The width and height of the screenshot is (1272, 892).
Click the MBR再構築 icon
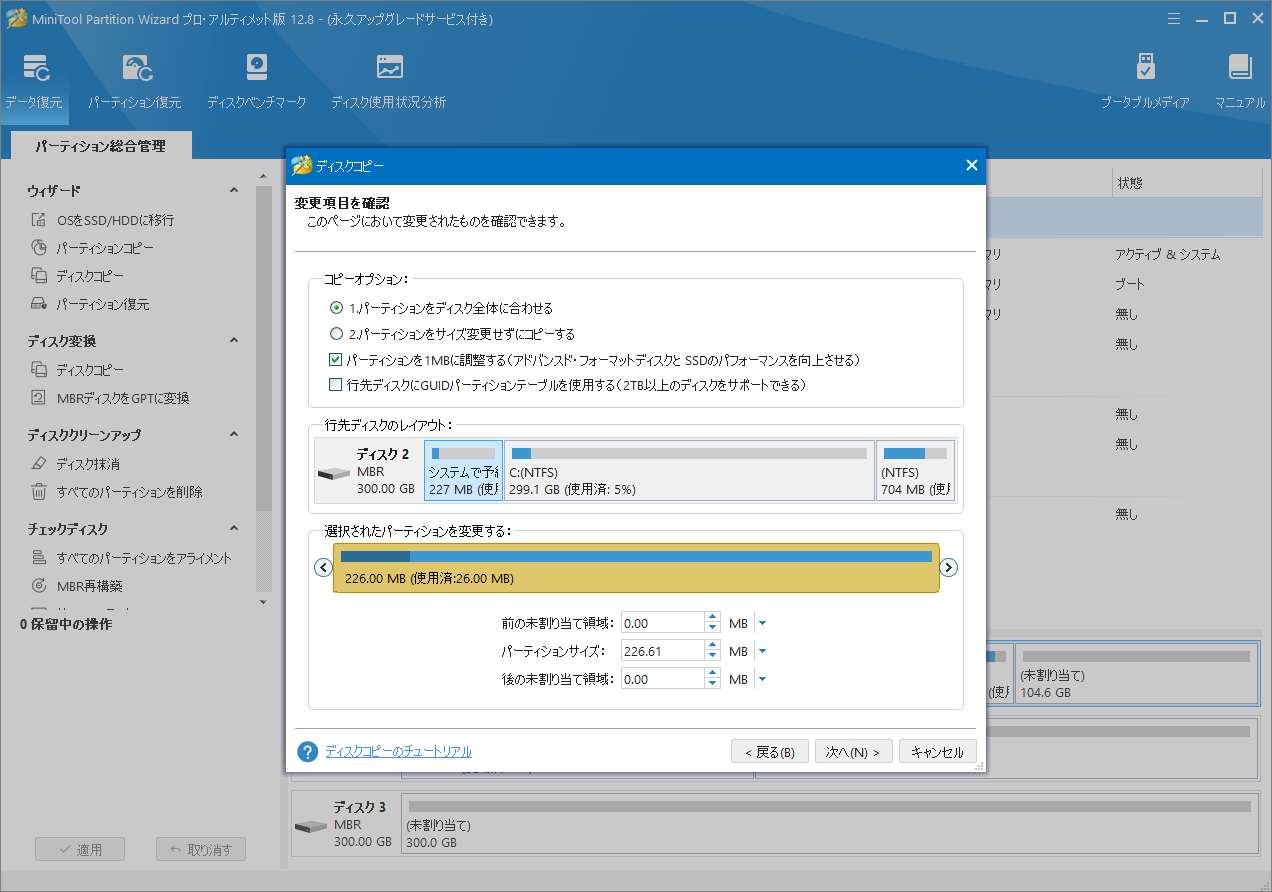pos(38,586)
